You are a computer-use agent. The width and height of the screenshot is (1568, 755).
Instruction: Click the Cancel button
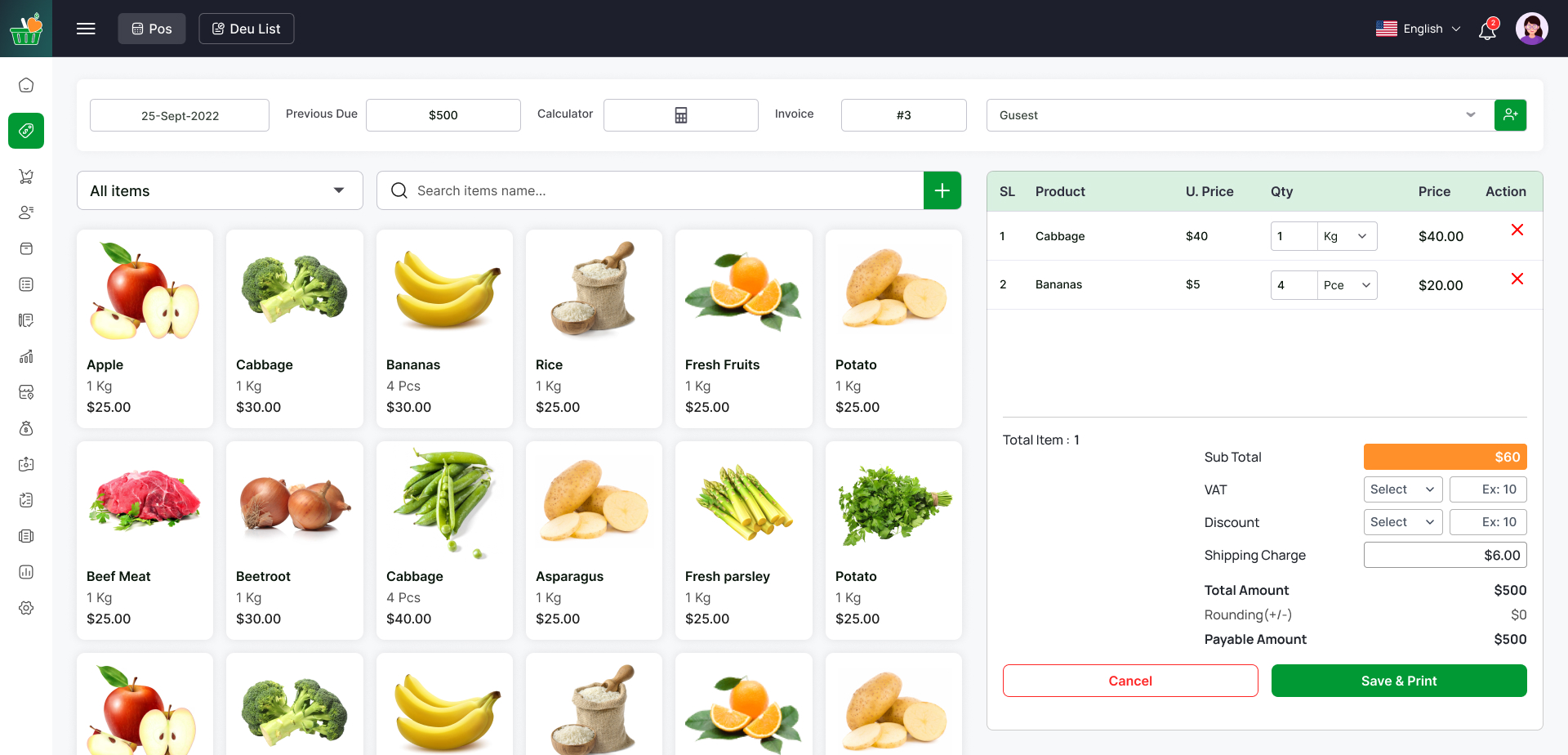click(1130, 680)
